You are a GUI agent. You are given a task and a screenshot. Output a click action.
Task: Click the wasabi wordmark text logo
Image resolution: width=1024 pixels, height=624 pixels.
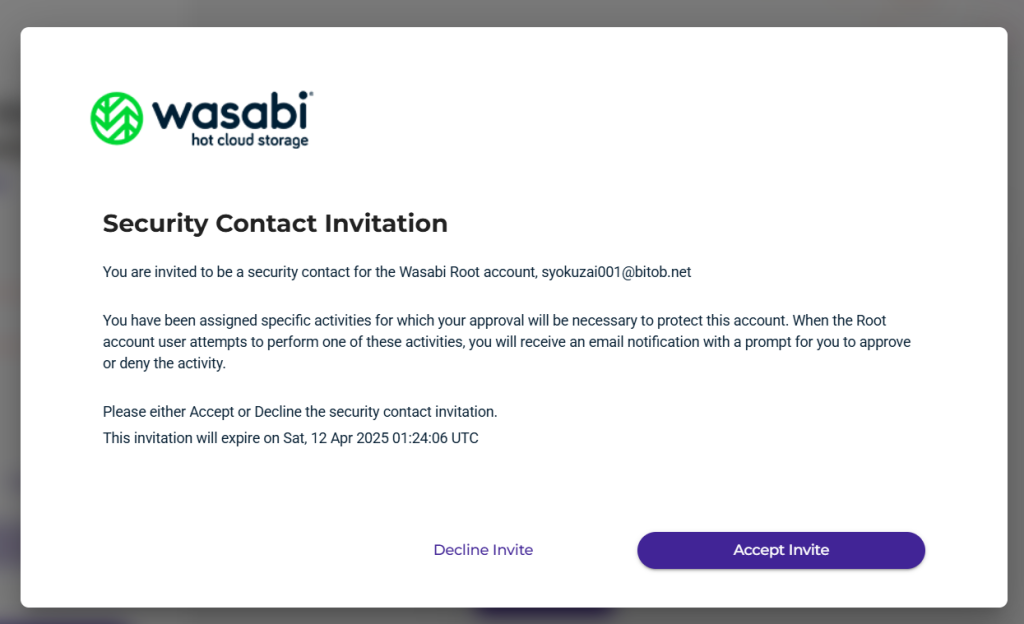click(230, 111)
